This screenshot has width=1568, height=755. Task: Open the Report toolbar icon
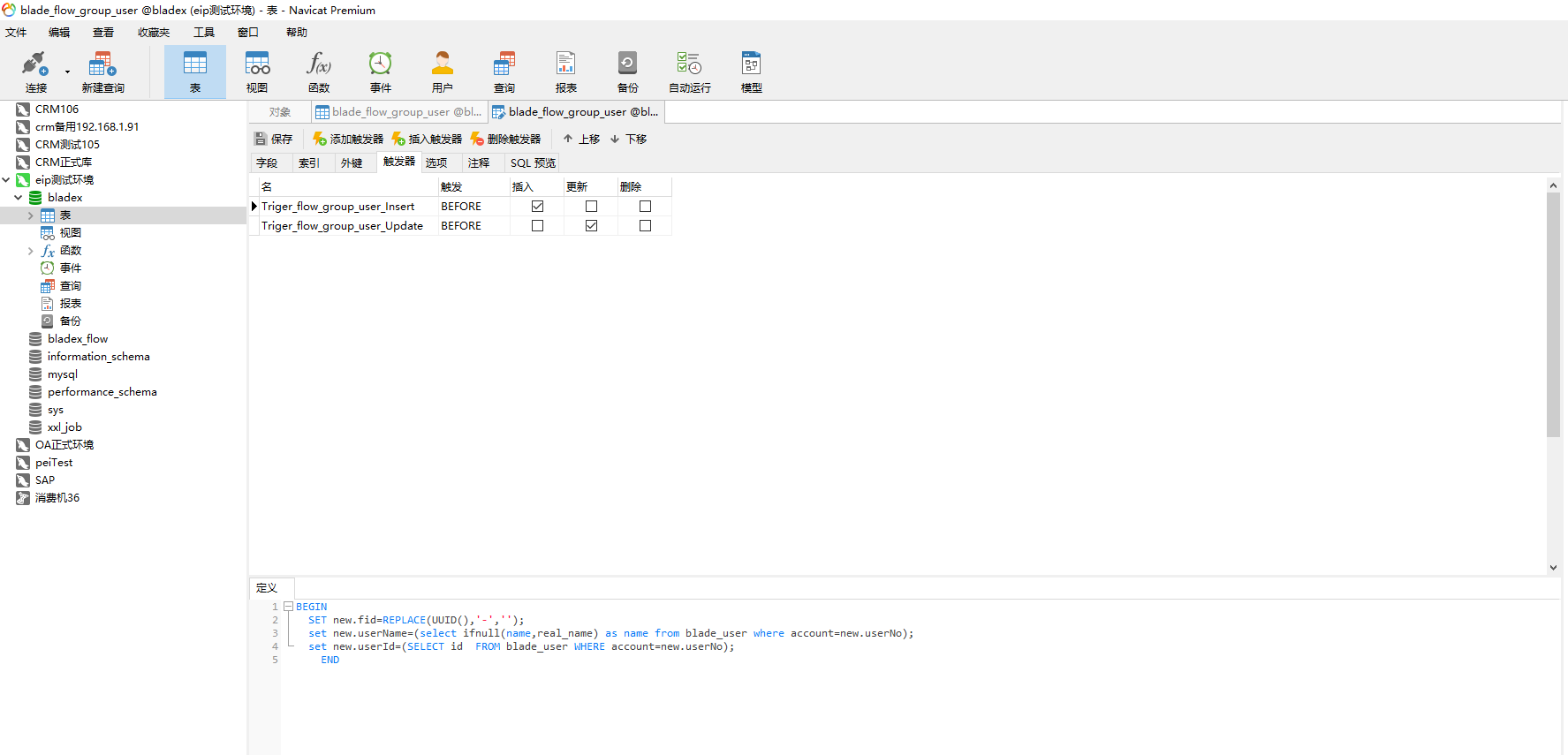coord(566,72)
